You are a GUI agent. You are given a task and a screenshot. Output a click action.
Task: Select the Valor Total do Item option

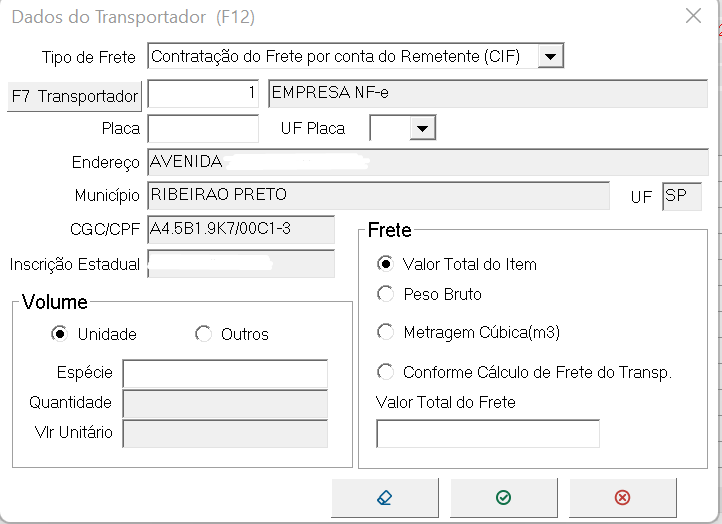(x=385, y=264)
